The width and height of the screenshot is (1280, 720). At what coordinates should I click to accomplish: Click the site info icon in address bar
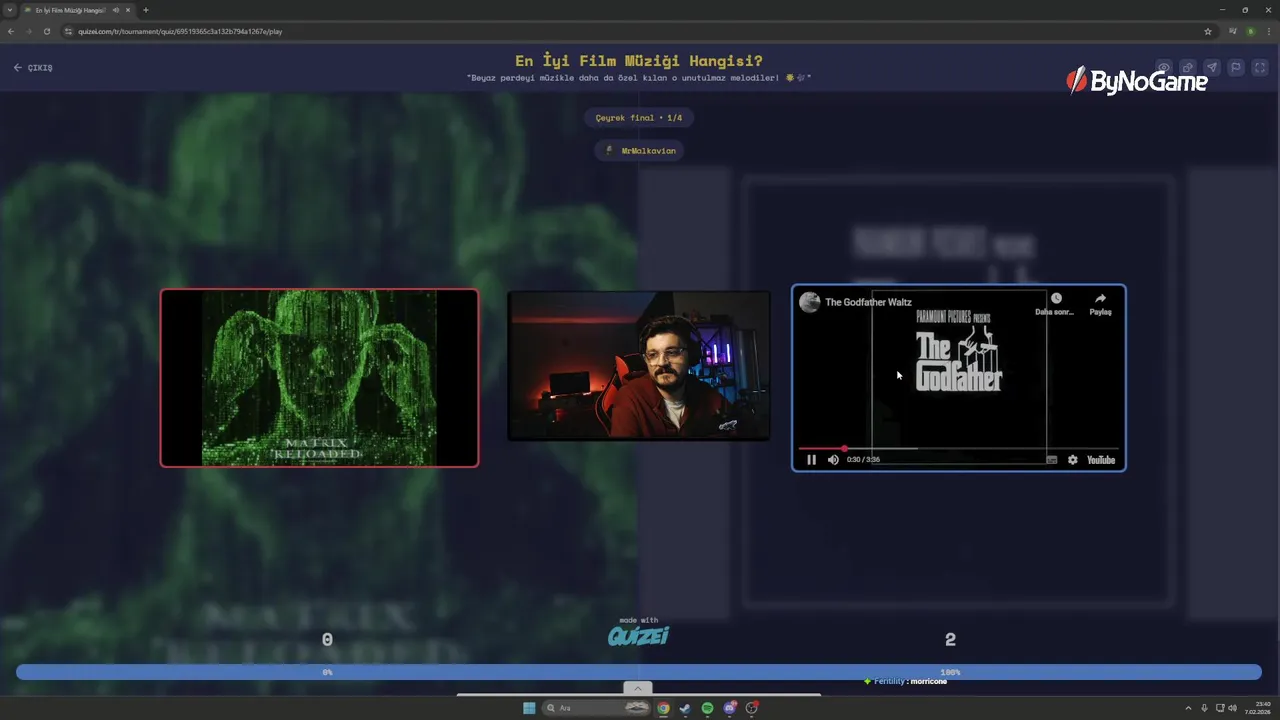pos(69,31)
